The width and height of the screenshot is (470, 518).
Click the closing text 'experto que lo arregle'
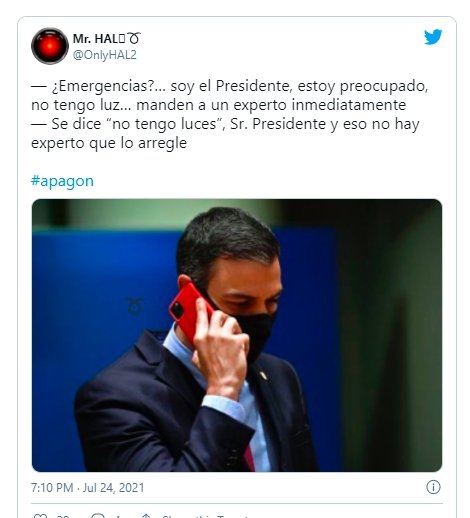[x=109, y=143]
